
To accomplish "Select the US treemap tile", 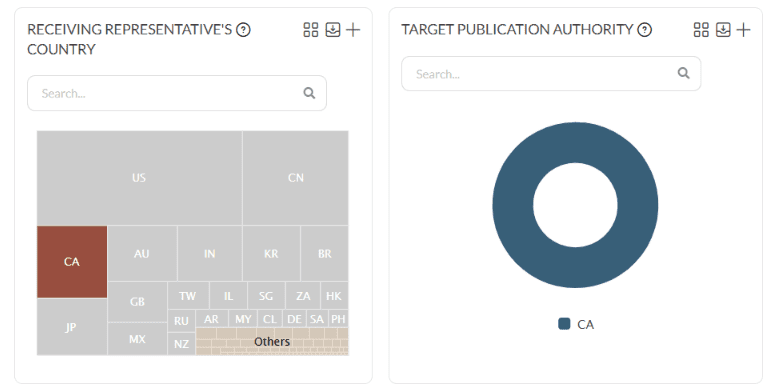I will point(140,178).
